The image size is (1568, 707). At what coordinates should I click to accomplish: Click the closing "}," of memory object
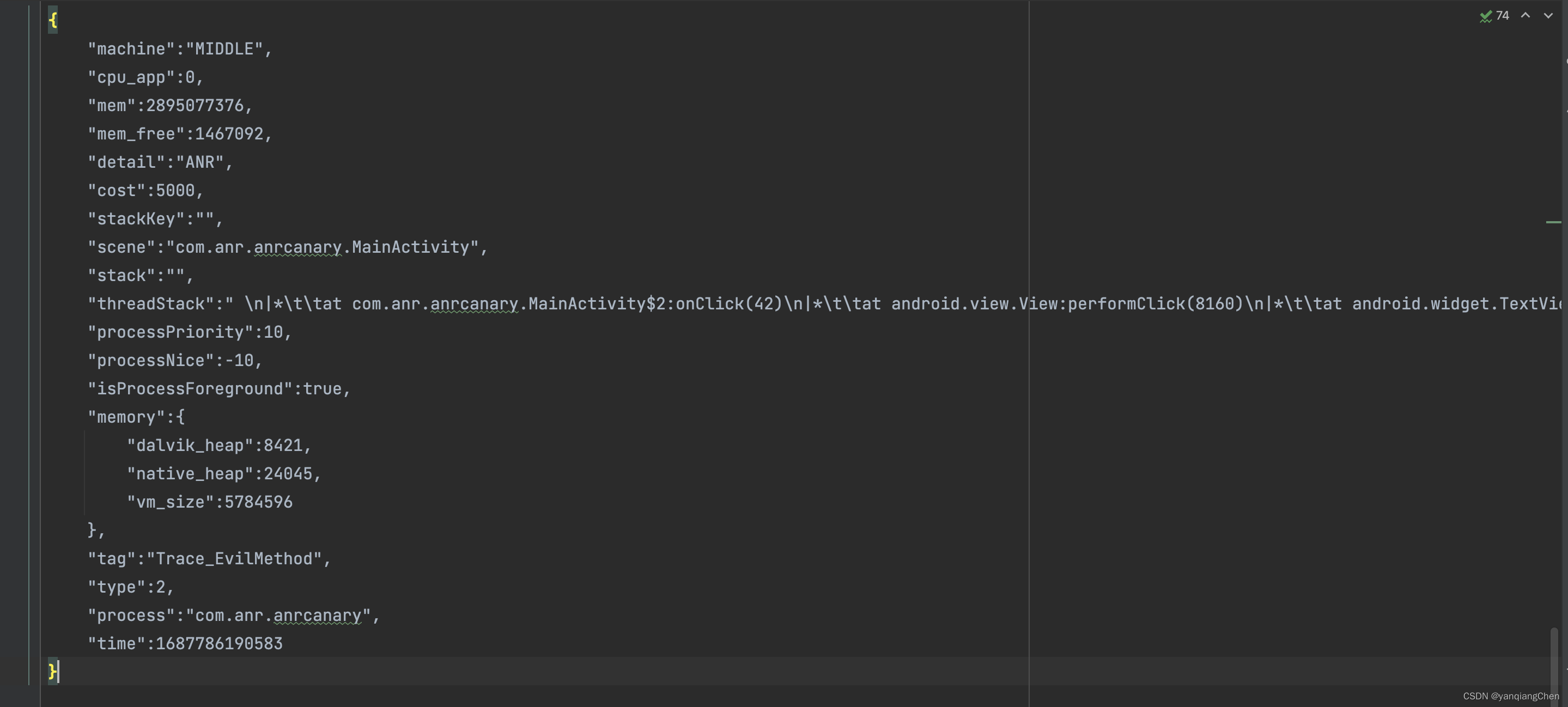pos(96,530)
